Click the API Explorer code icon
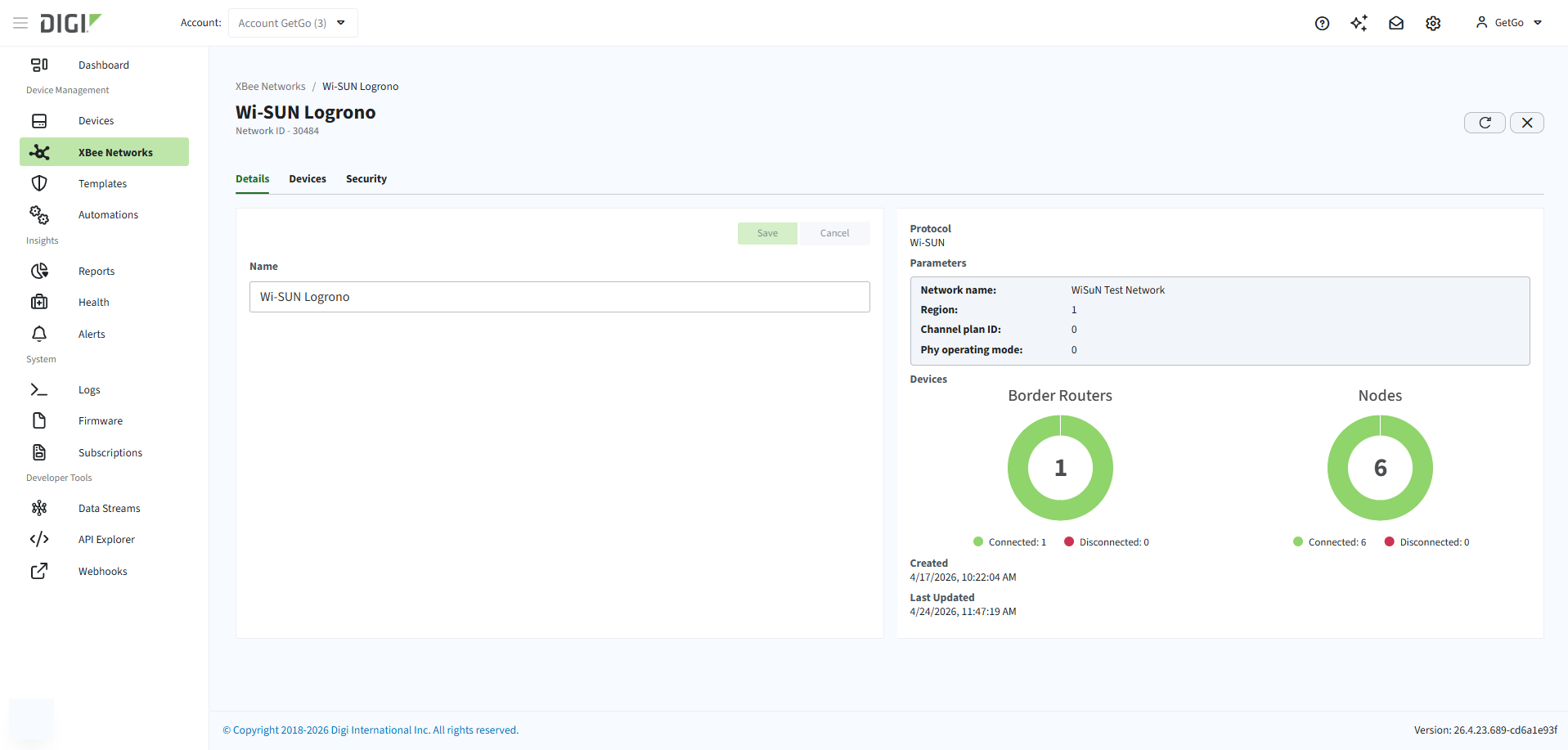The width and height of the screenshot is (1568, 750). pyautogui.click(x=39, y=539)
